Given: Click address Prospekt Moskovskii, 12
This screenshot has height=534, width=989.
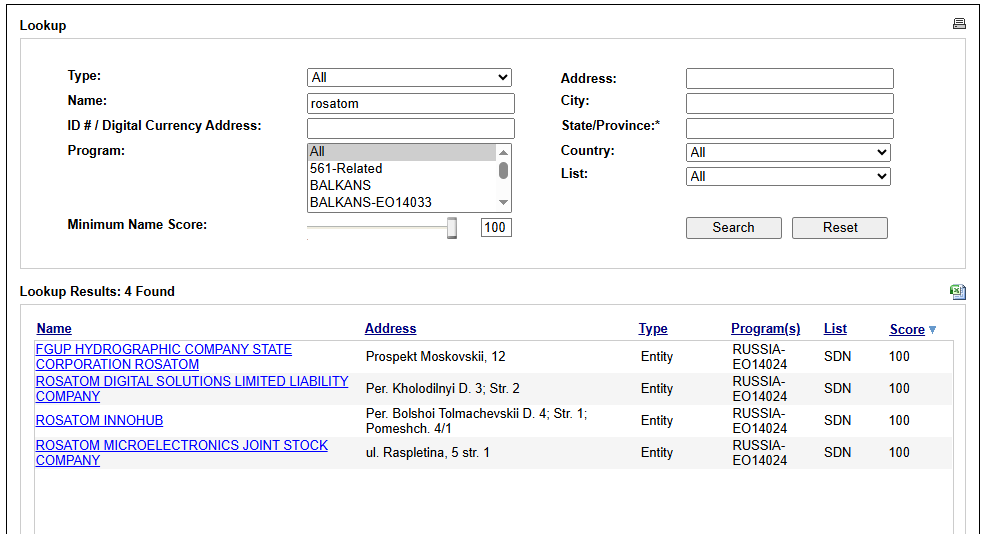Looking at the screenshot, I should click(435, 357).
